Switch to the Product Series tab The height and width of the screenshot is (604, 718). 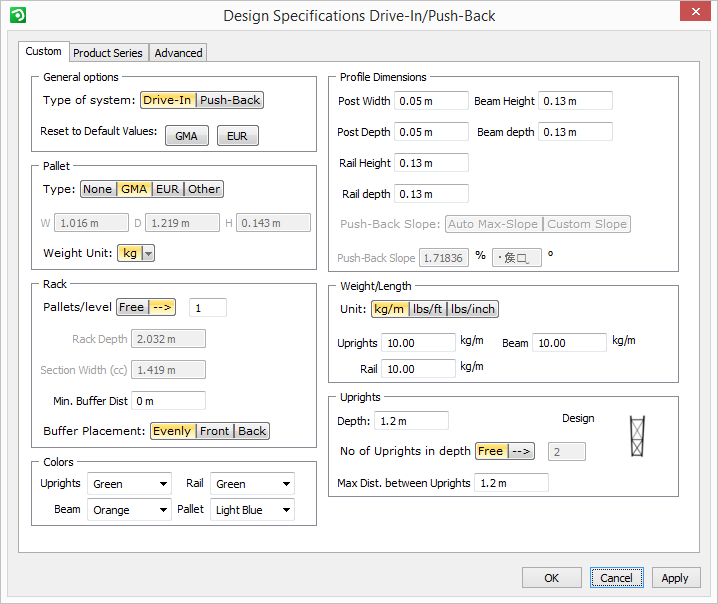point(108,53)
